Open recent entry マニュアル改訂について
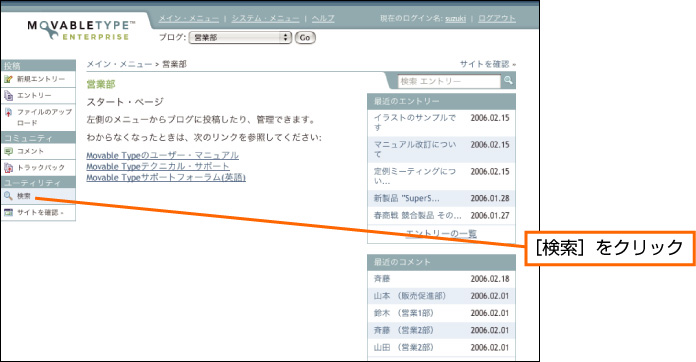 coord(415,149)
